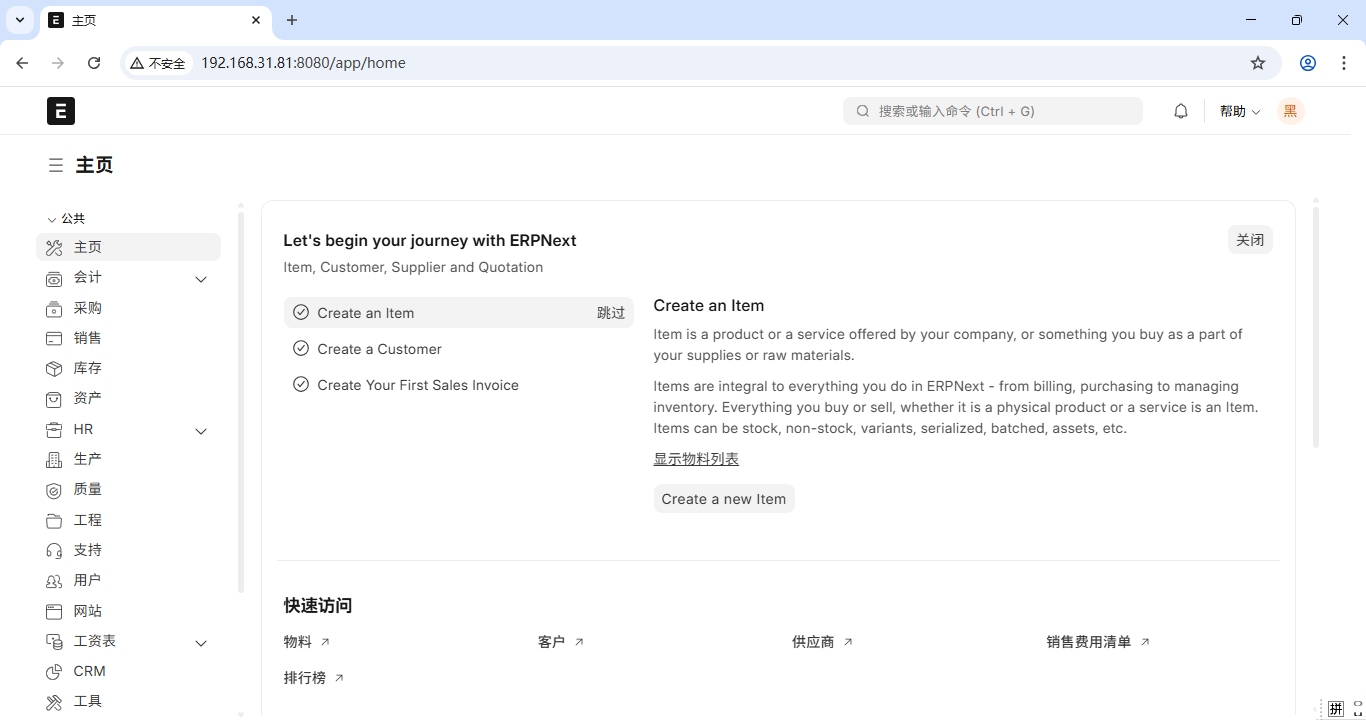The image size is (1366, 720).
Task: Open the 排行榜 quick access shortcut
Action: coord(314,678)
